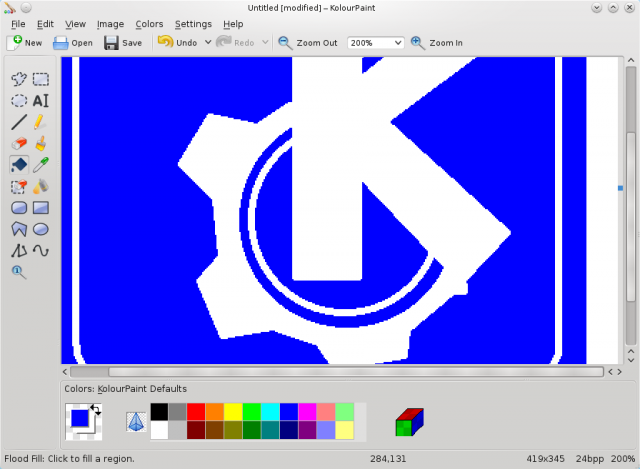Select the Color Picker eyedropper tool
640x469 pixels.
point(41,165)
